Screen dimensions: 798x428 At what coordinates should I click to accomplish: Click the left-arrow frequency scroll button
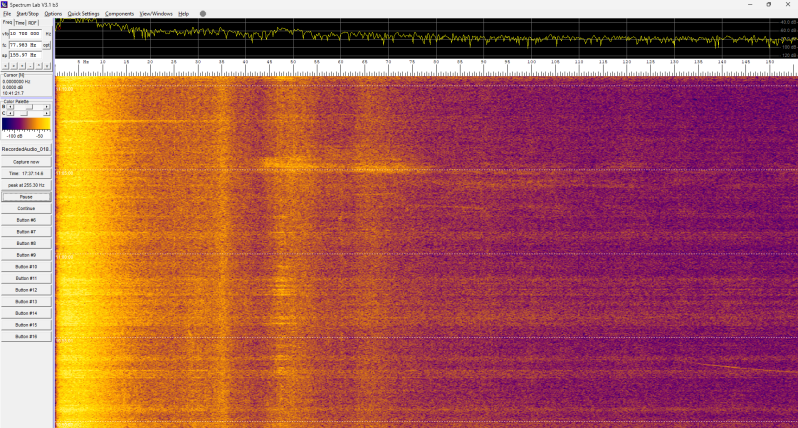pyautogui.click(x=5, y=66)
